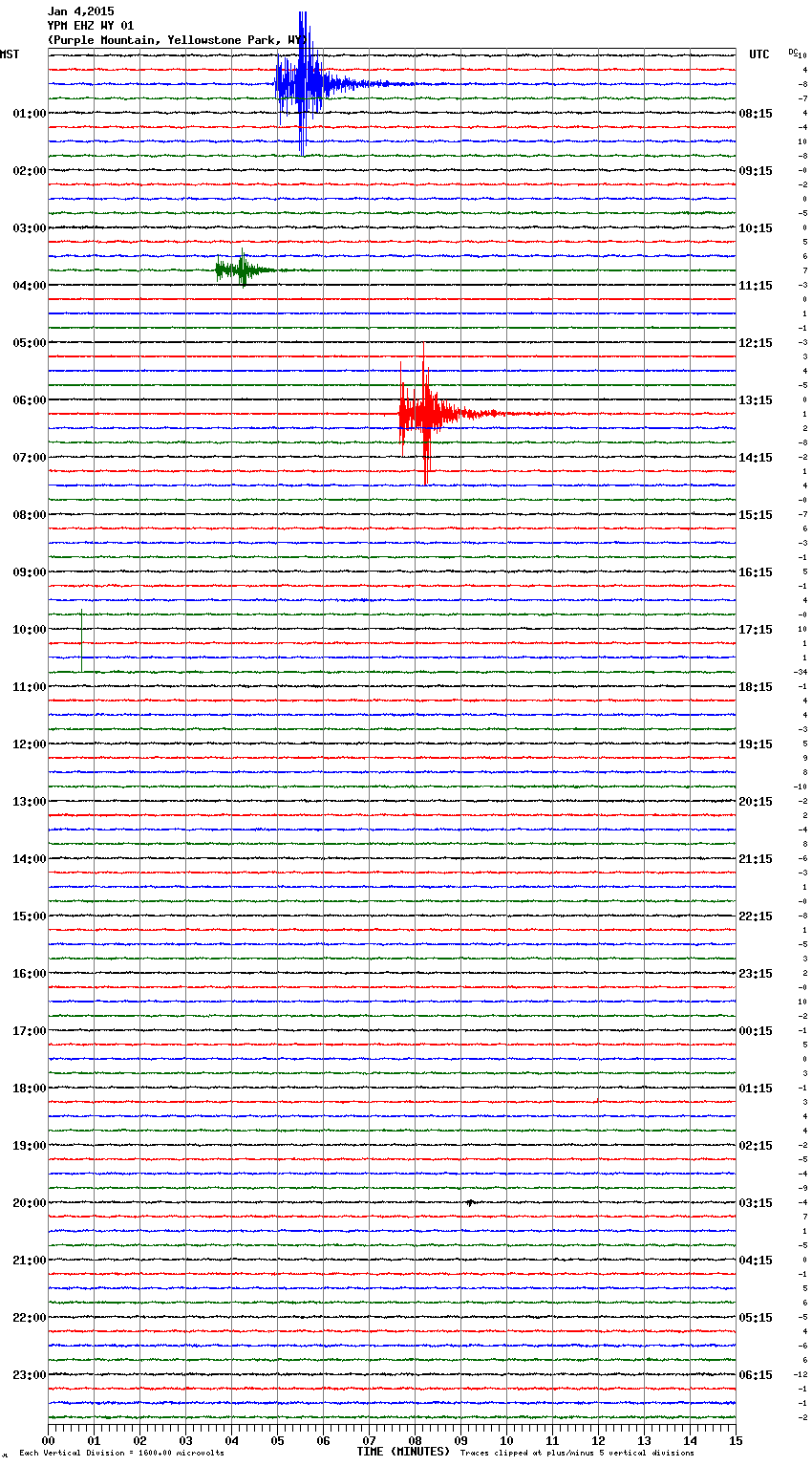Click the Purple Mountain, Yellowstone Park station name
Viewport: 812px width, 1466px height.
pyautogui.click(x=176, y=40)
